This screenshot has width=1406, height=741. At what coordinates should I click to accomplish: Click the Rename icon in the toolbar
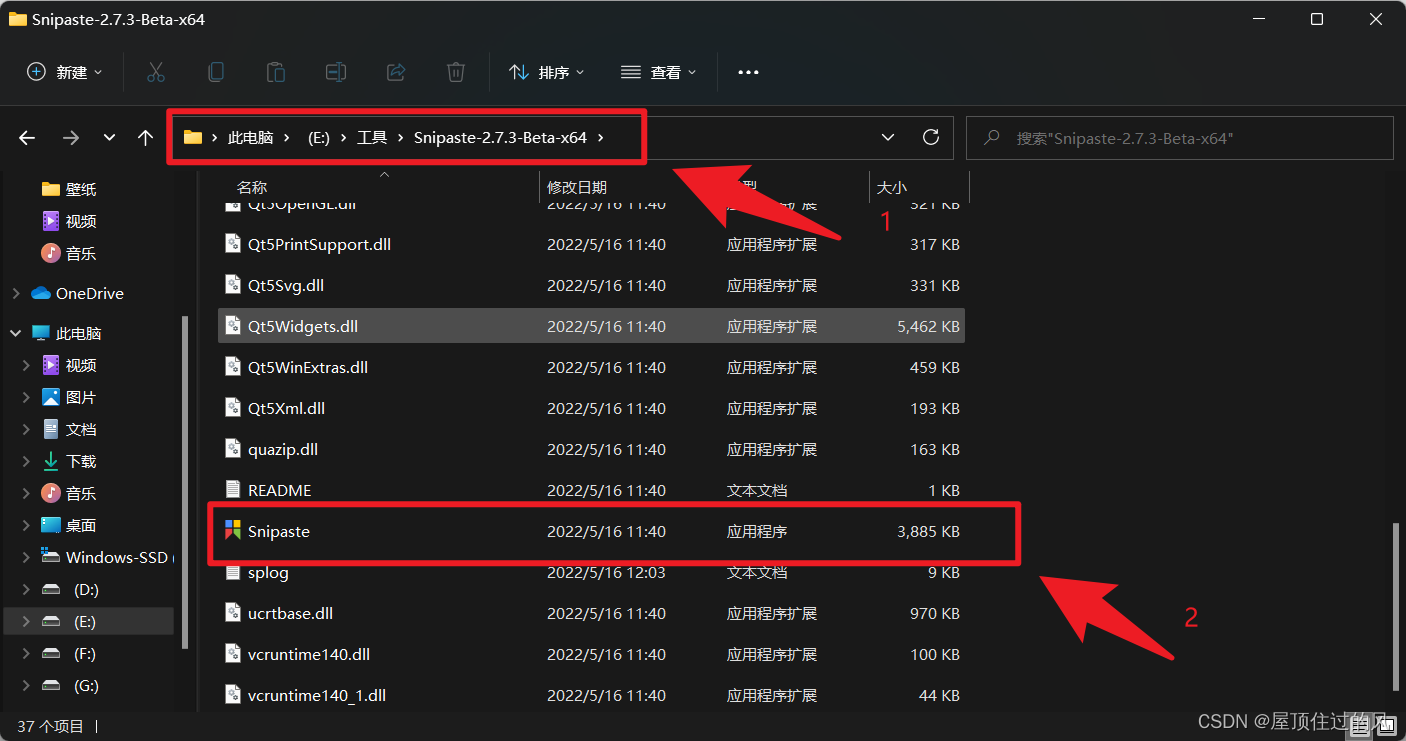[x=336, y=71]
